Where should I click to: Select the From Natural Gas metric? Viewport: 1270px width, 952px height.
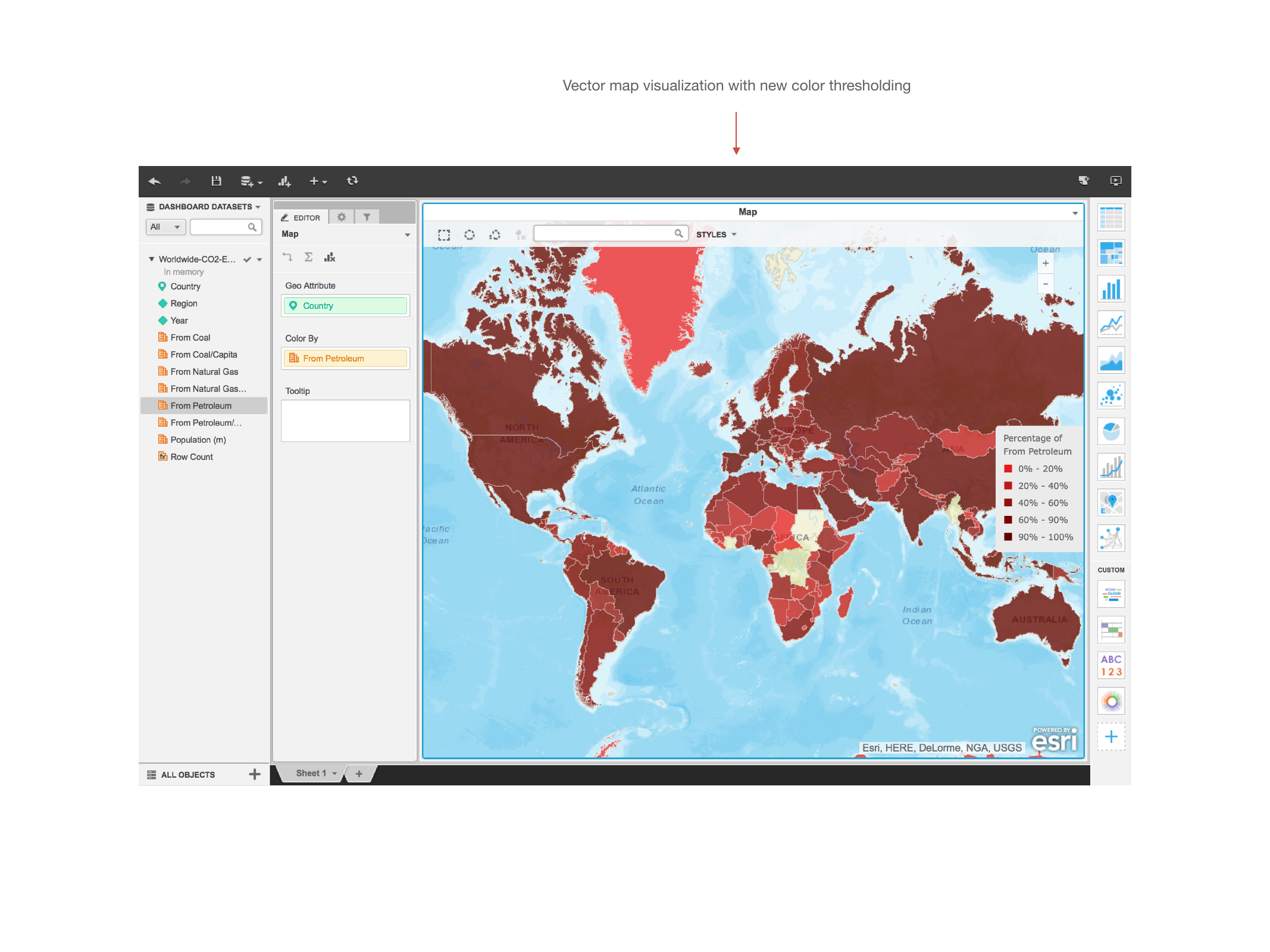coord(204,372)
